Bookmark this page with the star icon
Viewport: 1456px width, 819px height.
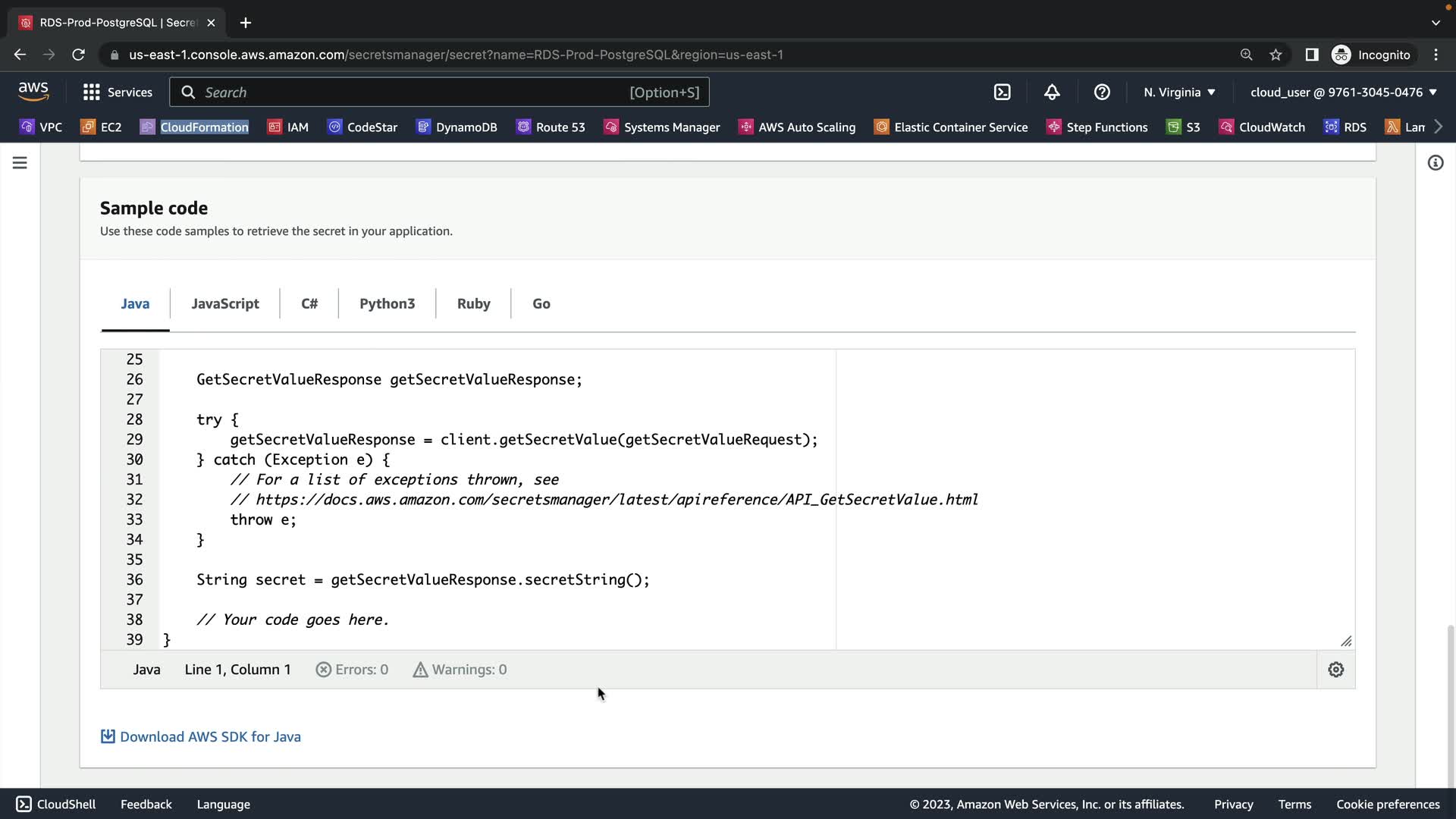1276,55
